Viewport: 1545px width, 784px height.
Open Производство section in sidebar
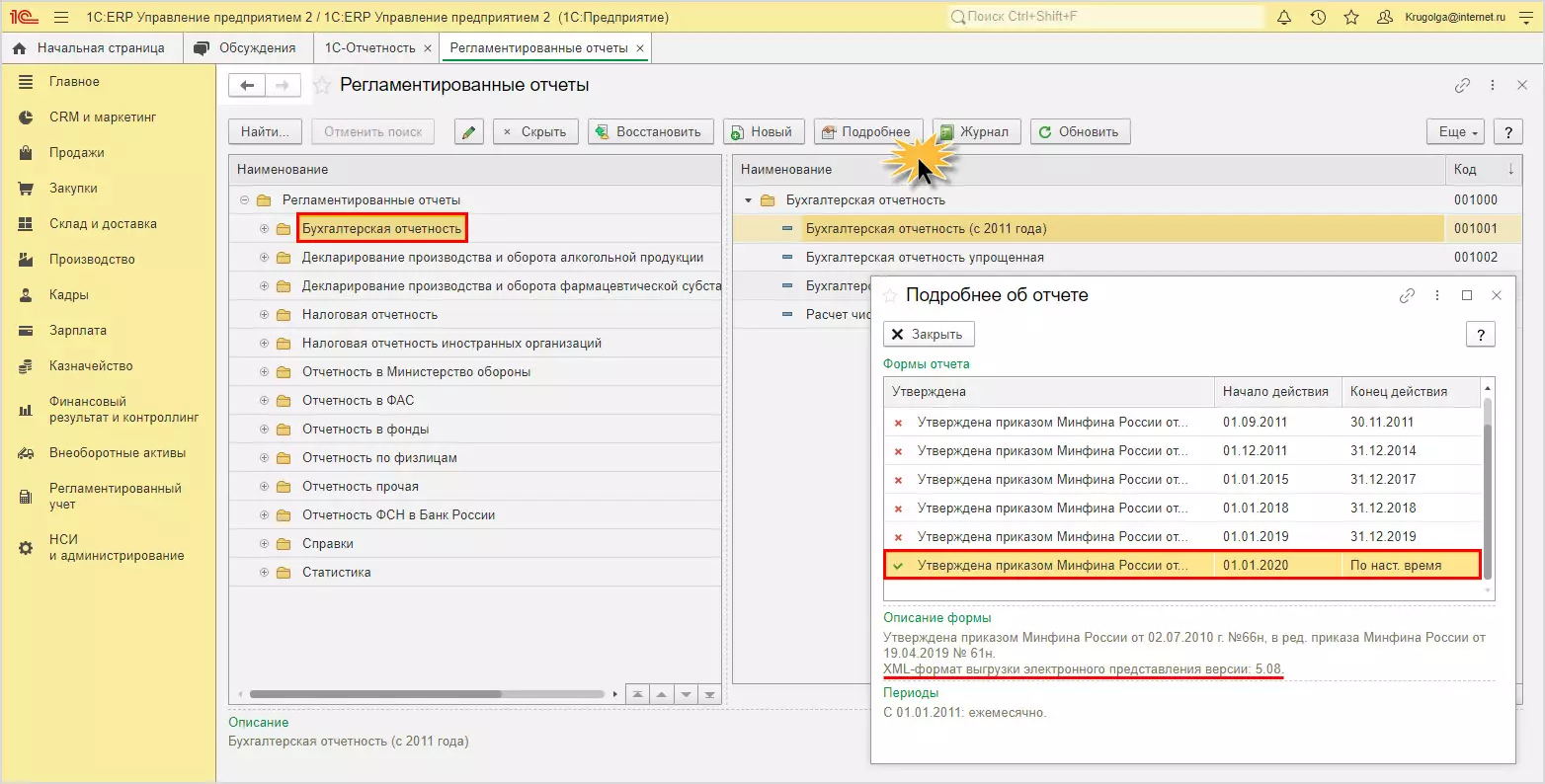coord(92,260)
